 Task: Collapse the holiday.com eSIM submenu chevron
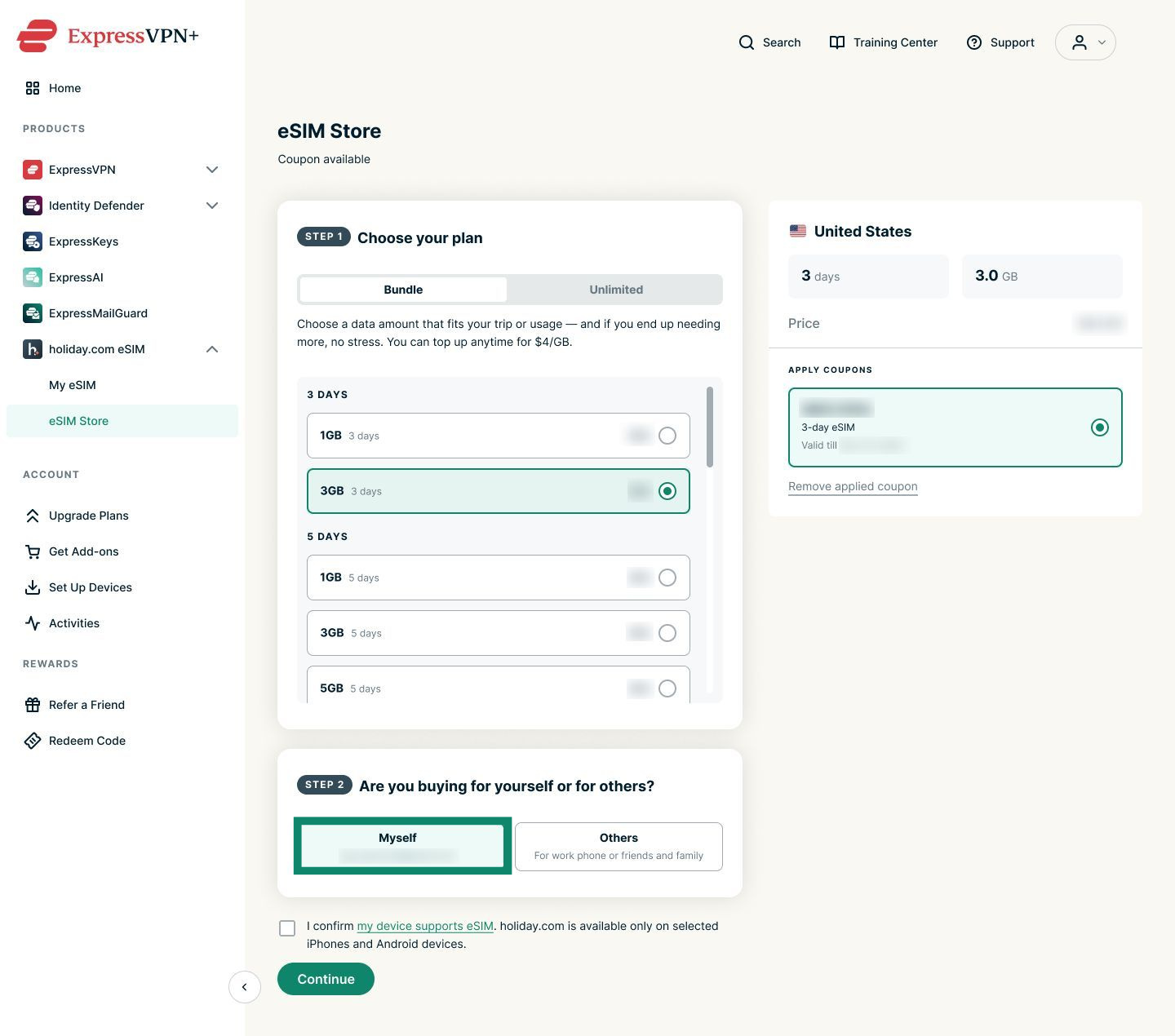[x=212, y=349]
